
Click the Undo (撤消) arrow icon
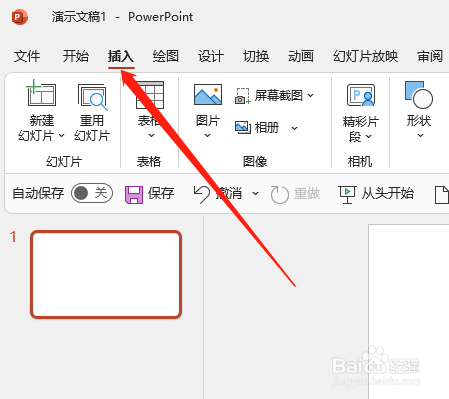pyautogui.click(x=202, y=194)
